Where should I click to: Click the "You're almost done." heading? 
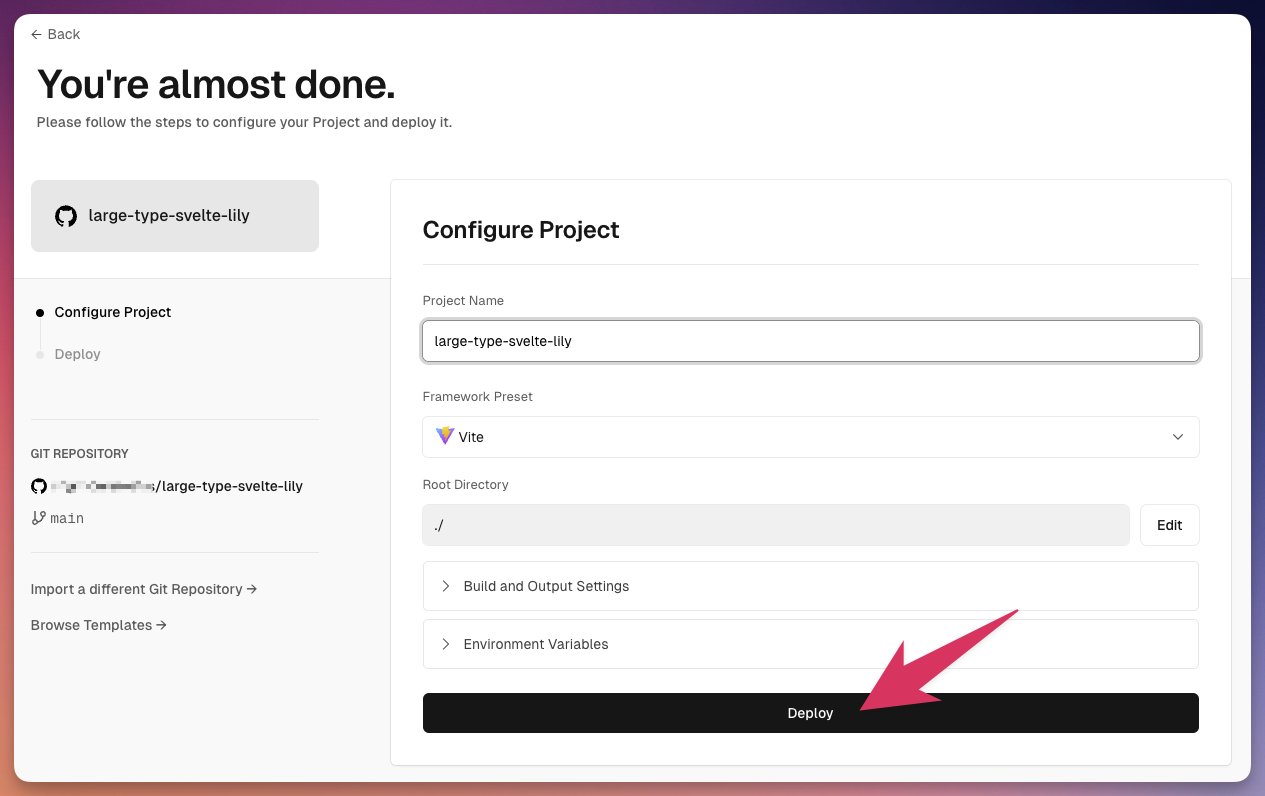[216, 85]
